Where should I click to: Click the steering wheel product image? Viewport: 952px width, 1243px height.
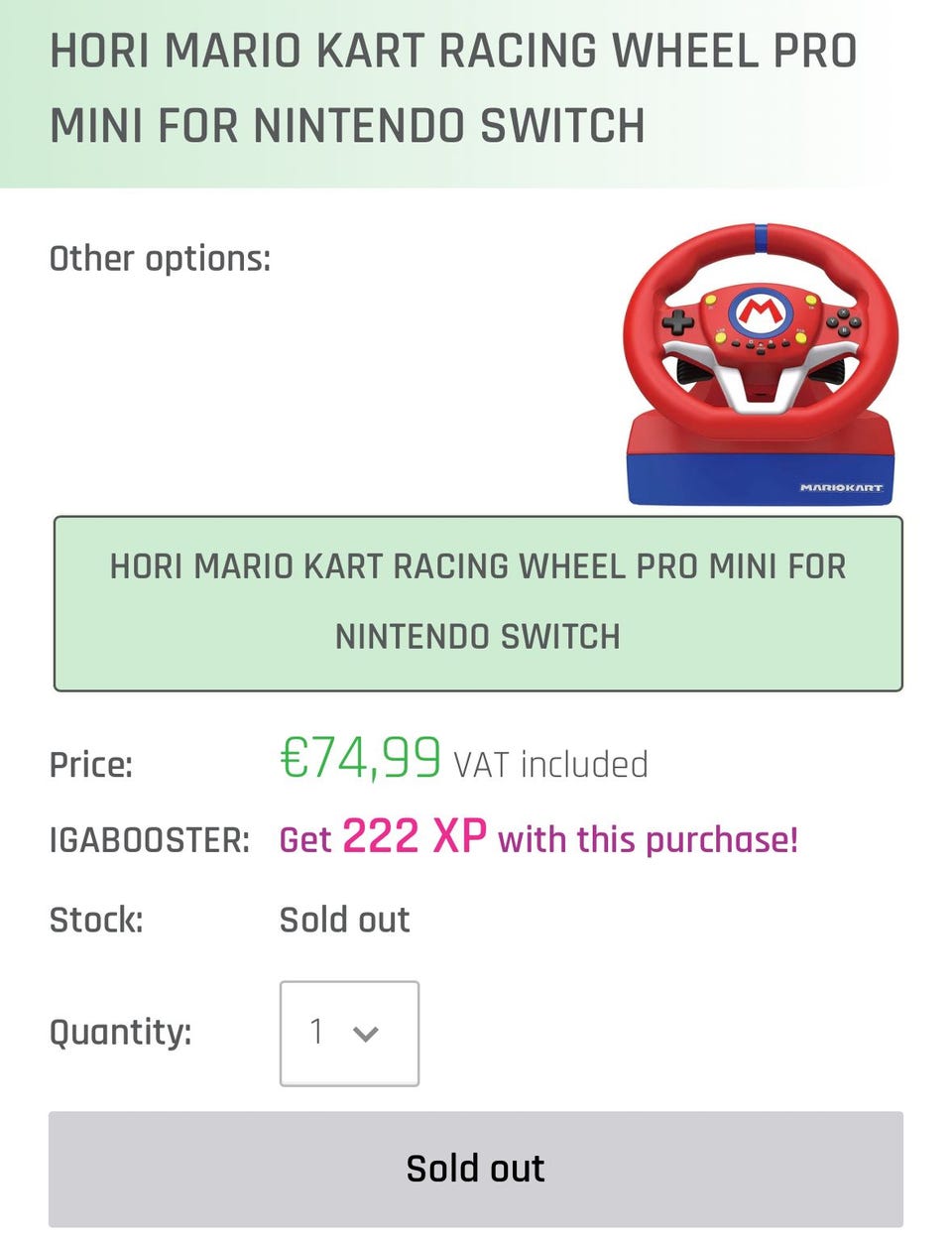(761, 365)
